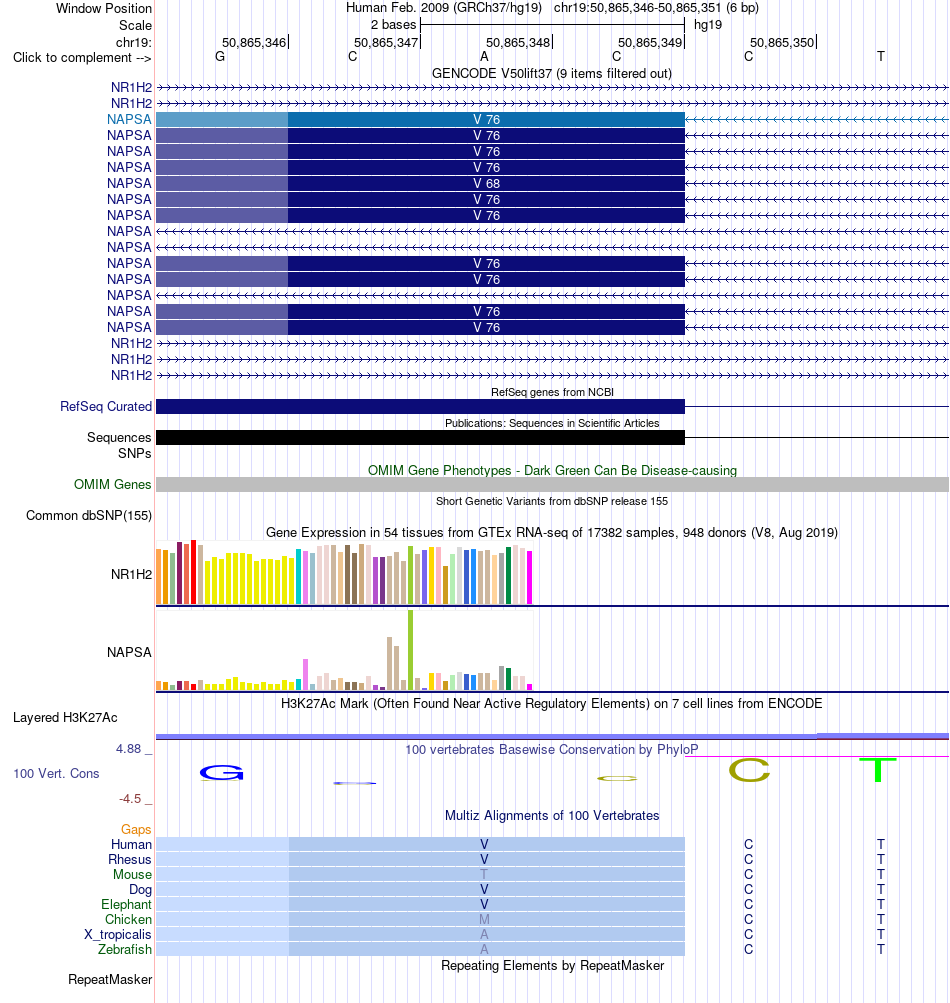The image size is (950, 1003).
Task: Click the black Sequences track item bar
Action: click(420, 438)
